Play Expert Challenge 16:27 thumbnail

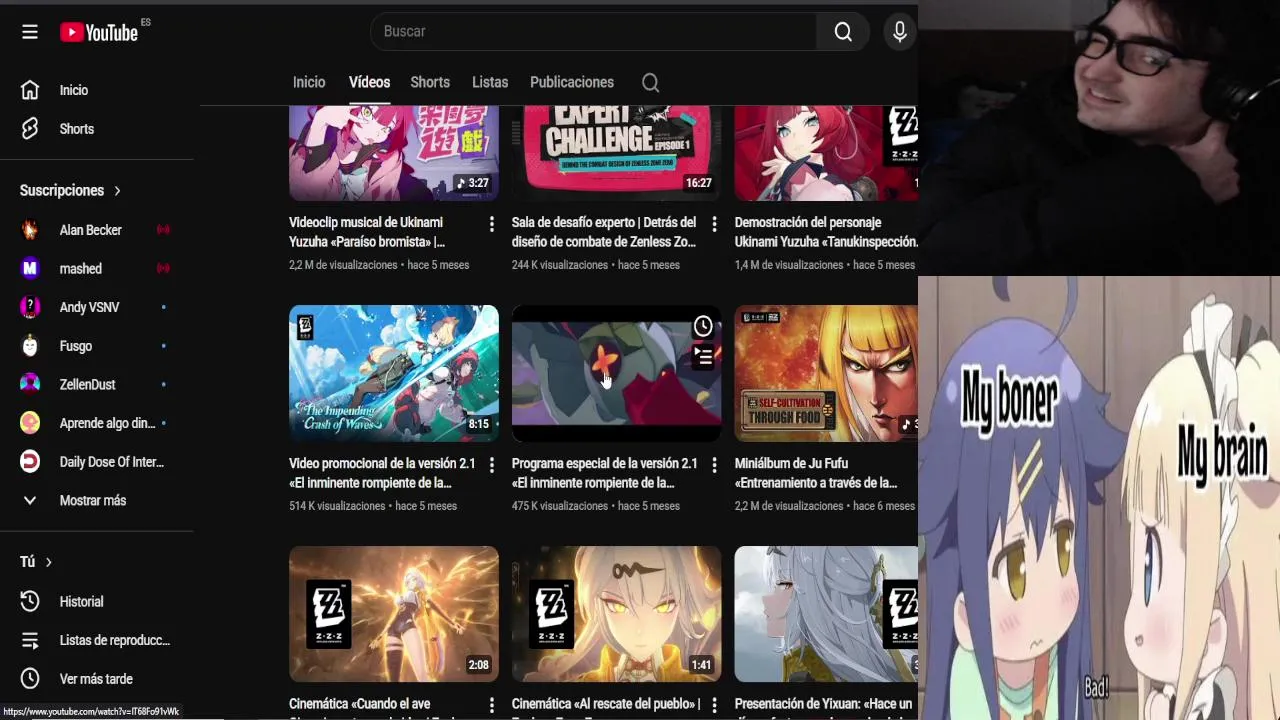pyautogui.click(x=616, y=153)
